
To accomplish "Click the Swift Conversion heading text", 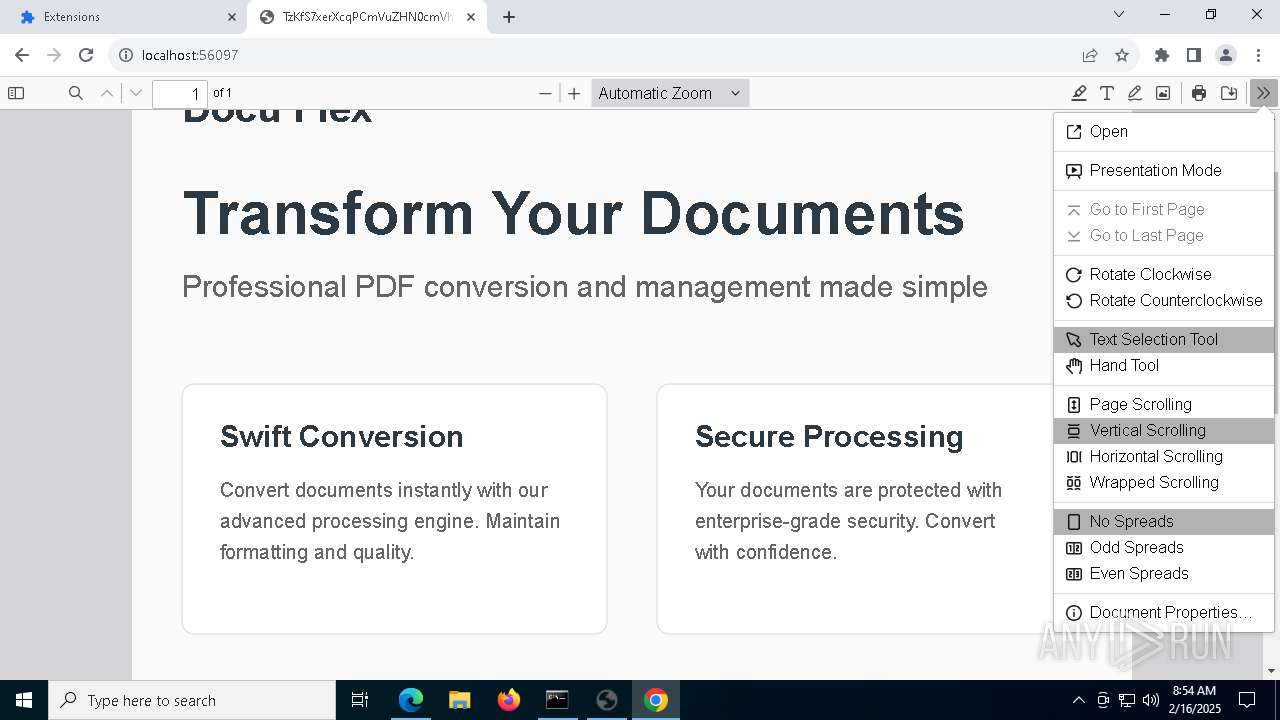I will [x=341, y=436].
